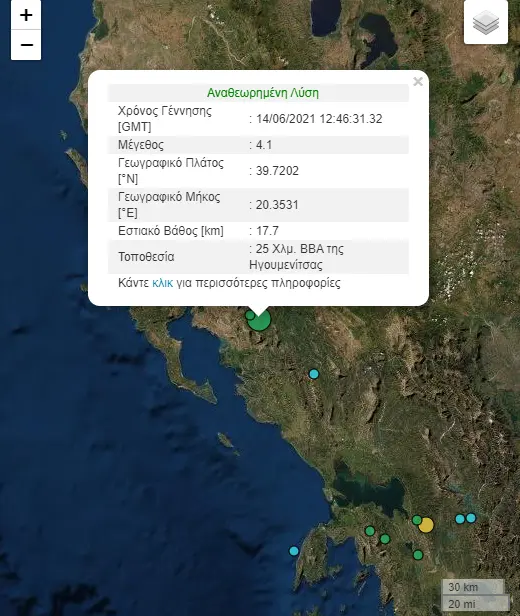Zoom out the map with minus button
The height and width of the screenshot is (616, 520).
pyautogui.click(x=26, y=45)
